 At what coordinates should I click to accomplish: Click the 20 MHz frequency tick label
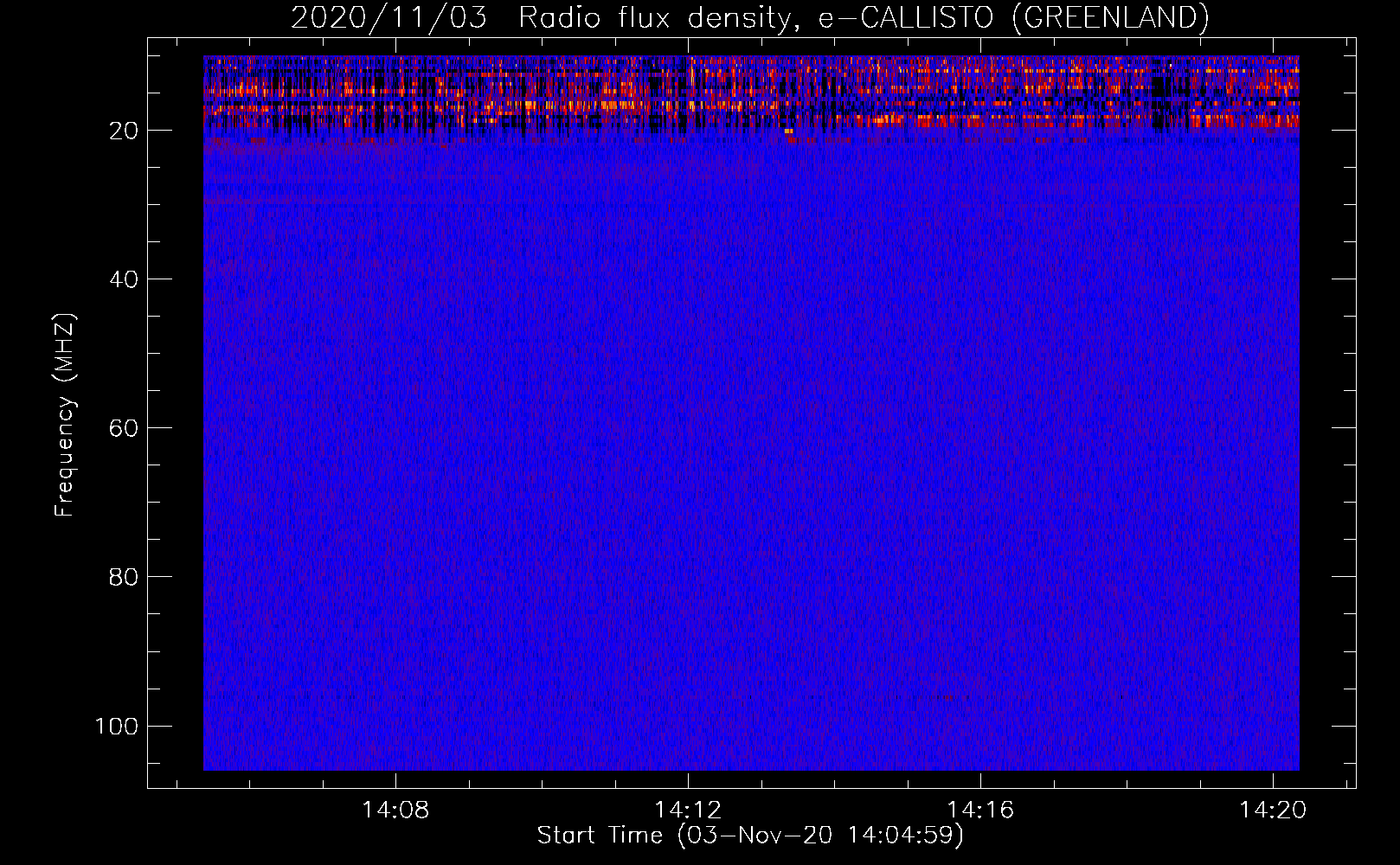(x=124, y=131)
